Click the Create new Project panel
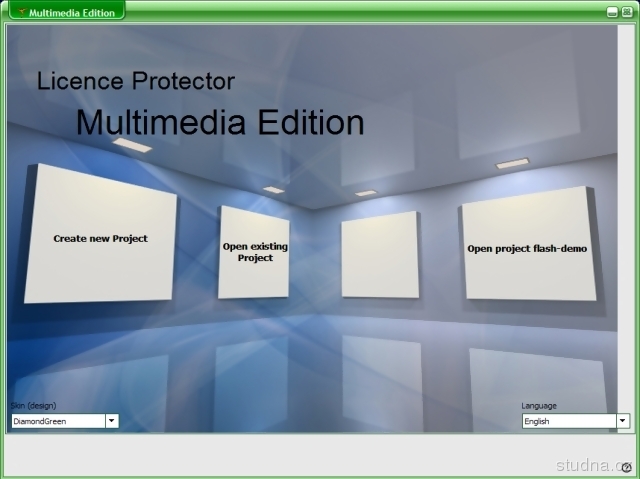 (100, 234)
